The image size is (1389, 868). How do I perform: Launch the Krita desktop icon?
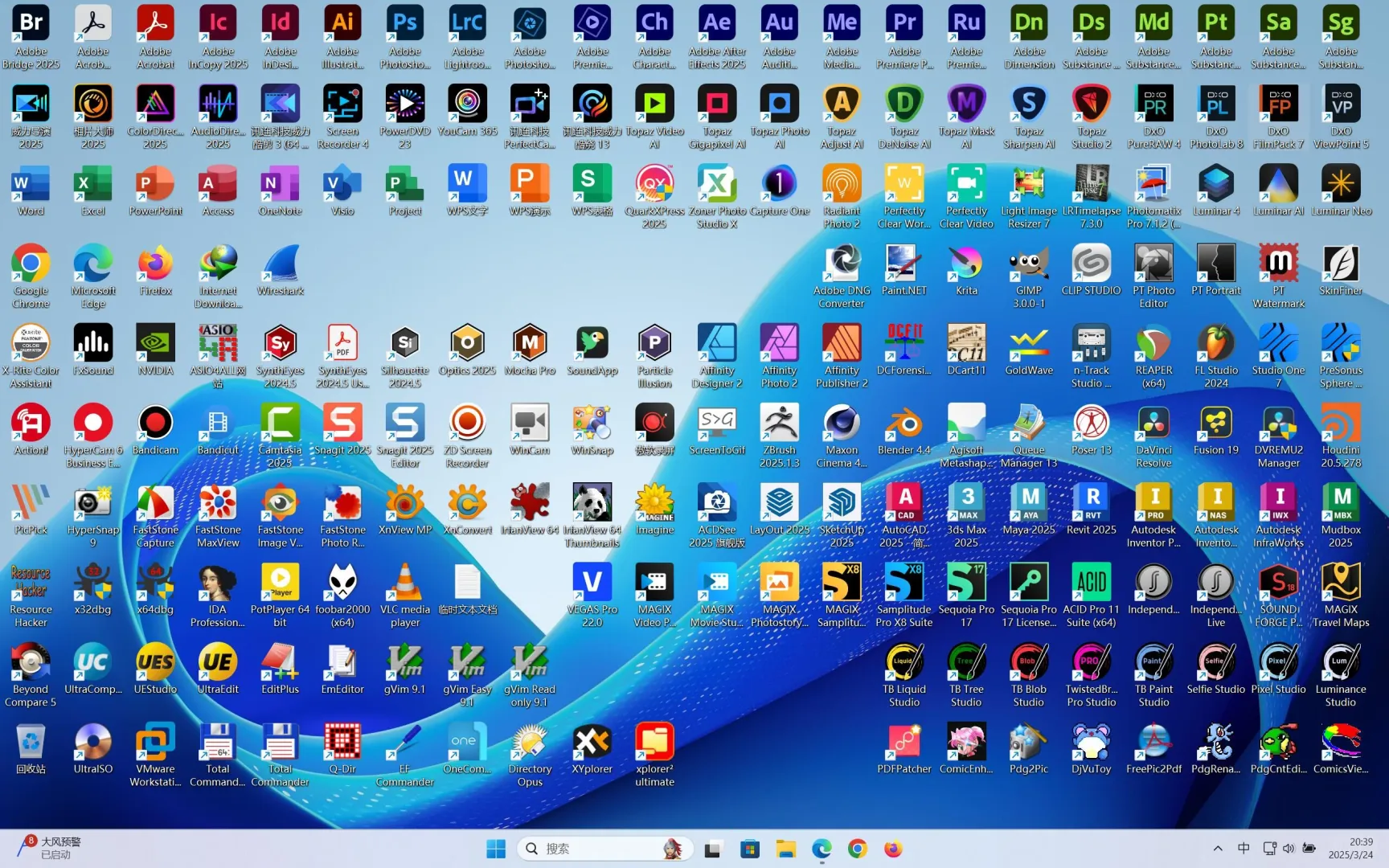click(x=966, y=270)
